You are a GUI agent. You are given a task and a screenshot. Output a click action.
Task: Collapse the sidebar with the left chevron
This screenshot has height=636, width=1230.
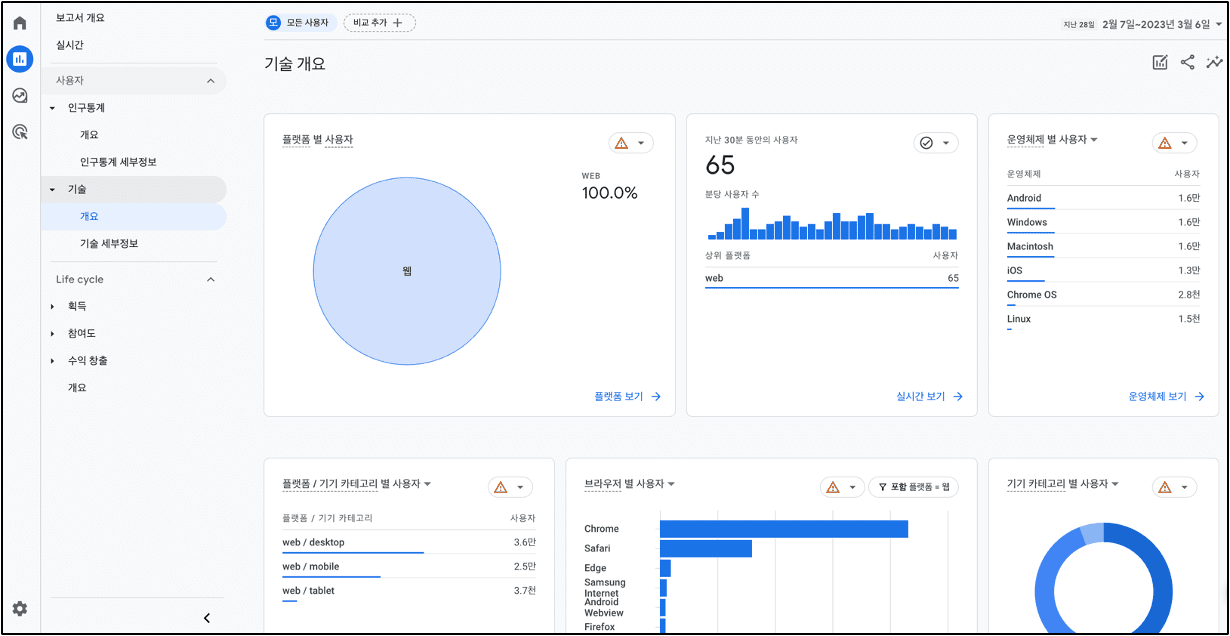click(x=207, y=618)
